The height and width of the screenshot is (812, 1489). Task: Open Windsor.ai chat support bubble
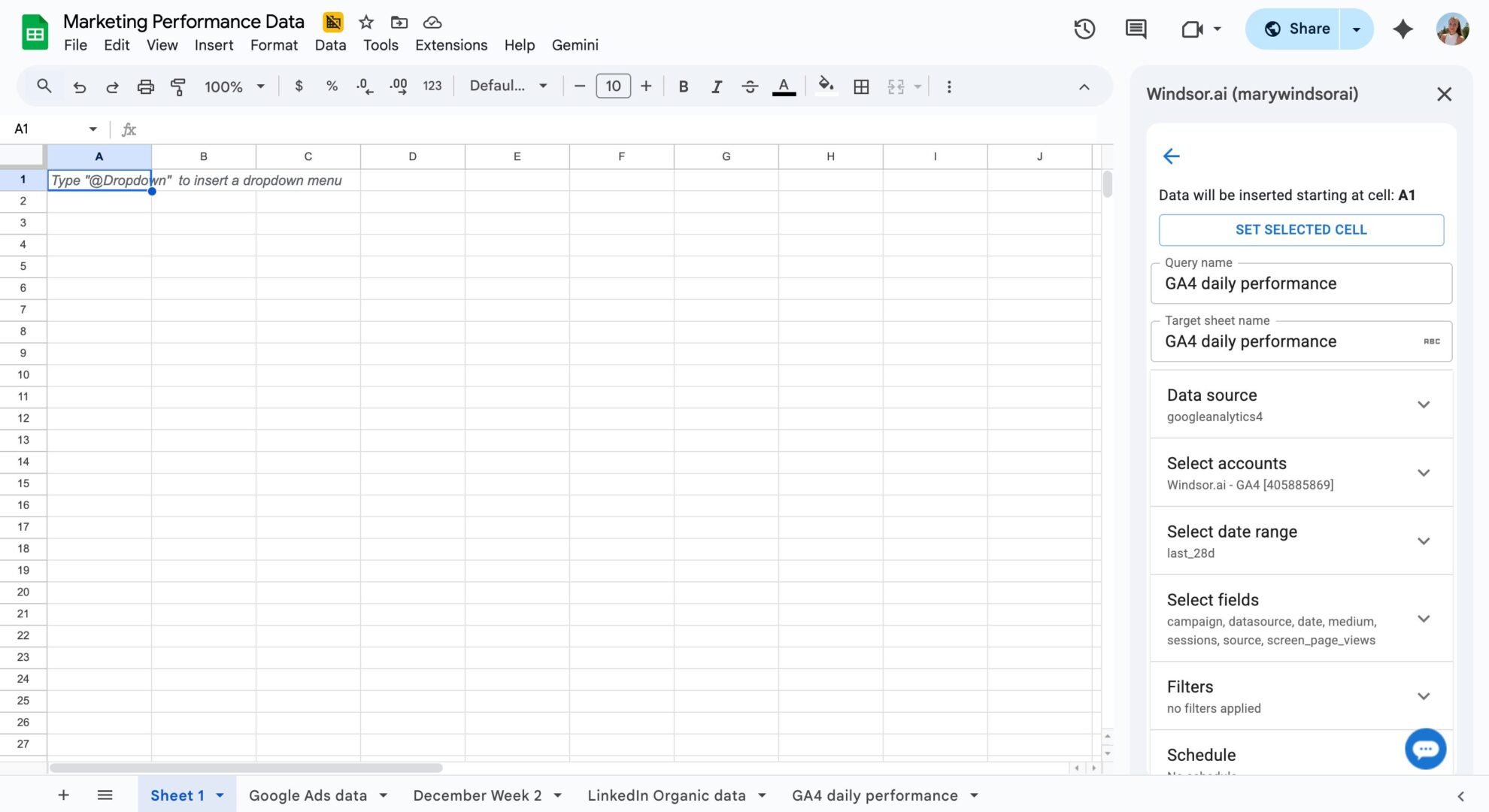tap(1425, 749)
